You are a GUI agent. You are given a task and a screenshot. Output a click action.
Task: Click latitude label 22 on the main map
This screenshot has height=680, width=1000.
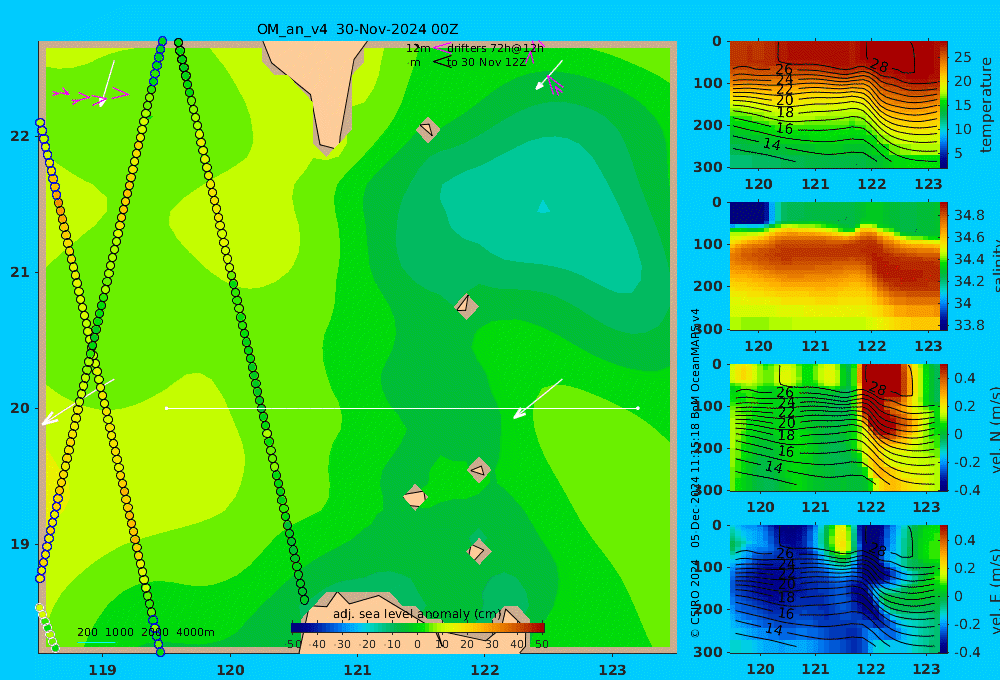click(x=20, y=136)
